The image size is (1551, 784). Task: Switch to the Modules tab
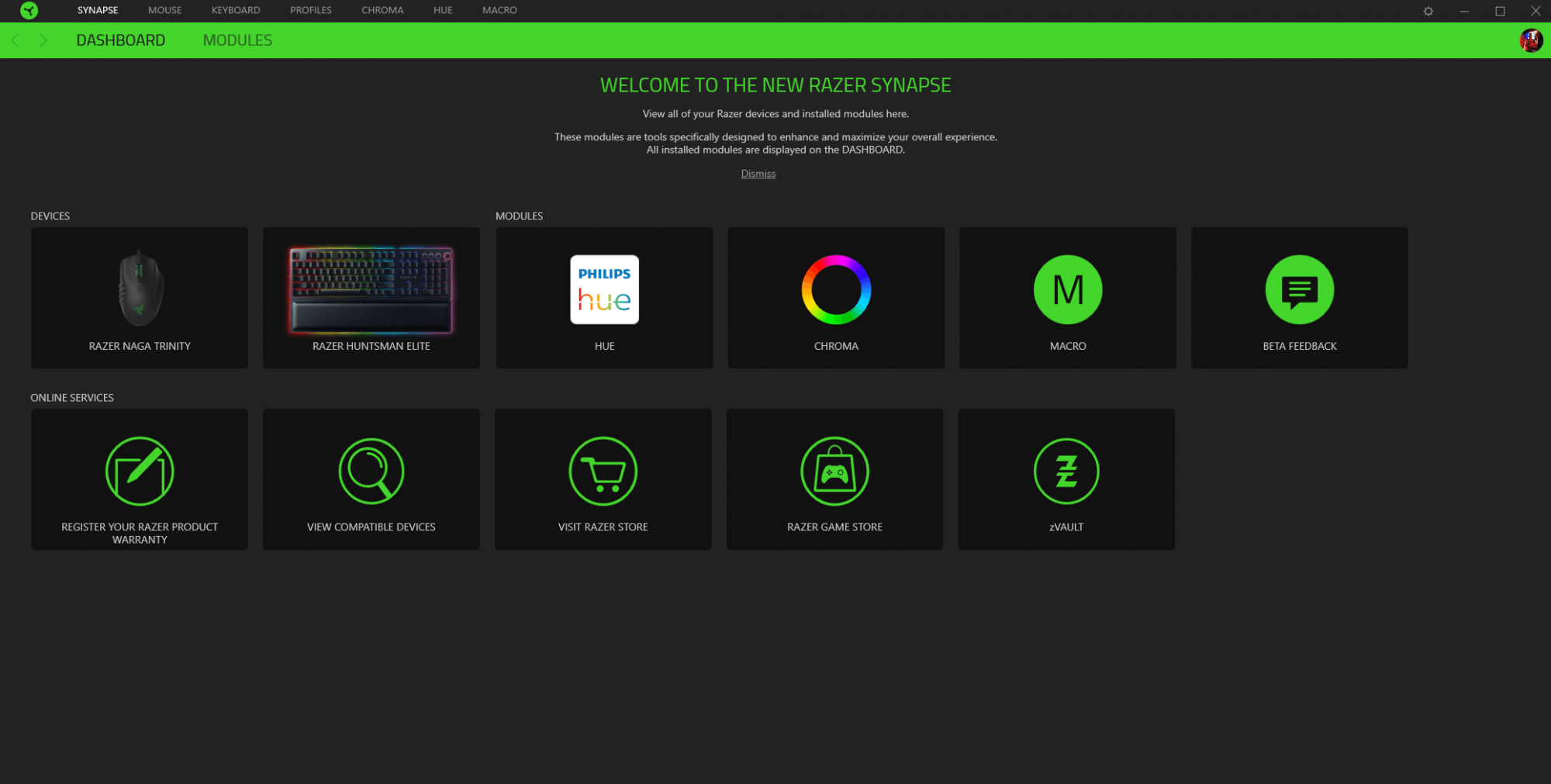(x=237, y=40)
